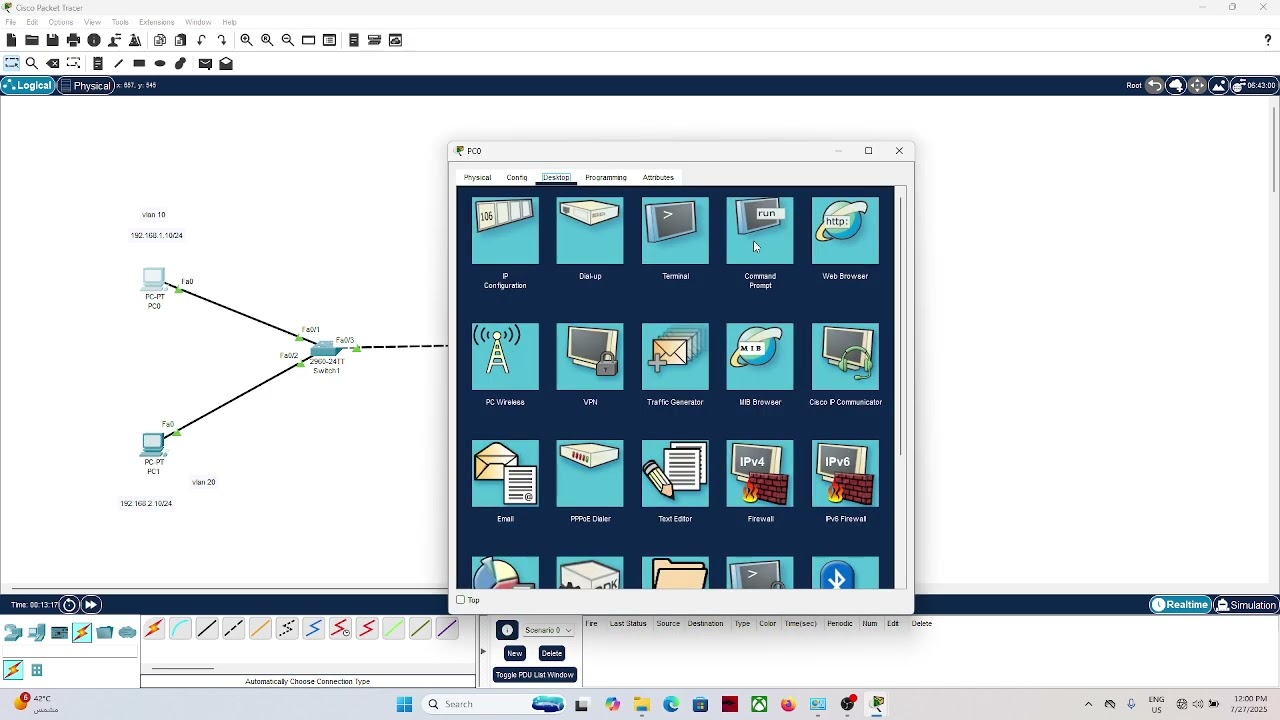This screenshot has width=1280, height=720.
Task: Click the PC0 desktop vertical scrollbar
Action: (x=903, y=325)
